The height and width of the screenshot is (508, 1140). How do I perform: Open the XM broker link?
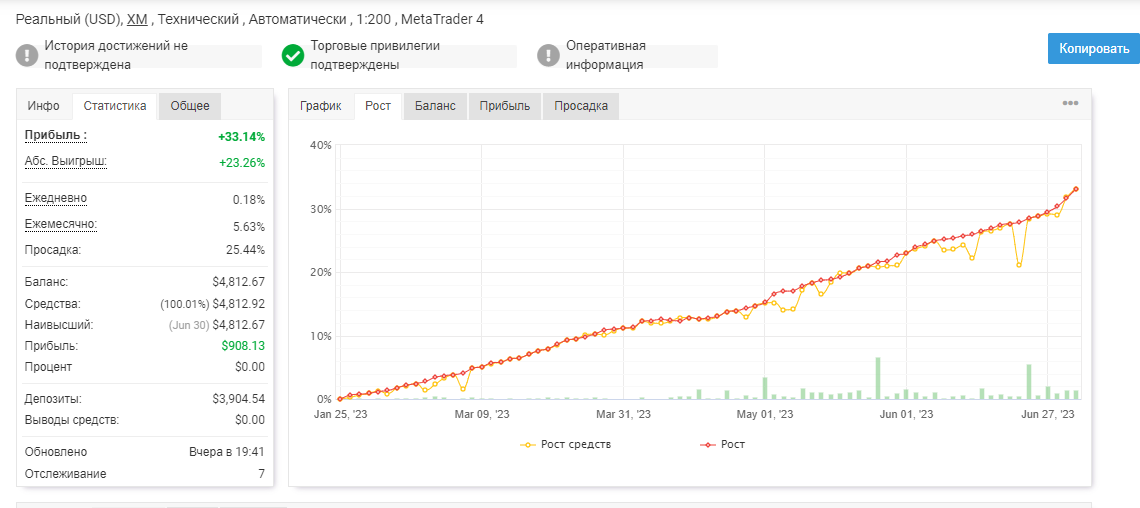tap(137, 20)
